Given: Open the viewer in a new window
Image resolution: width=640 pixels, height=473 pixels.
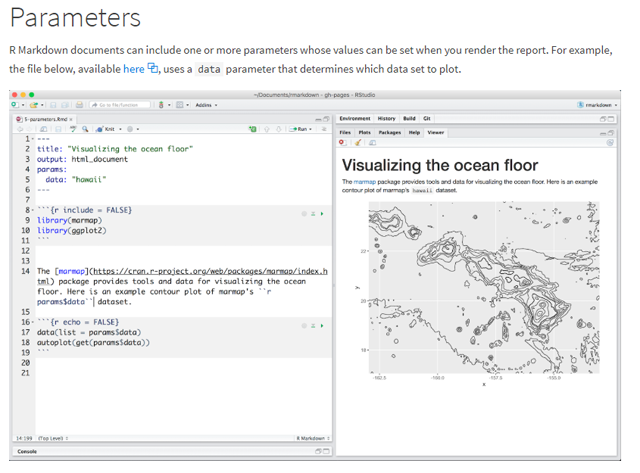Looking at the screenshot, I should click(373, 142).
